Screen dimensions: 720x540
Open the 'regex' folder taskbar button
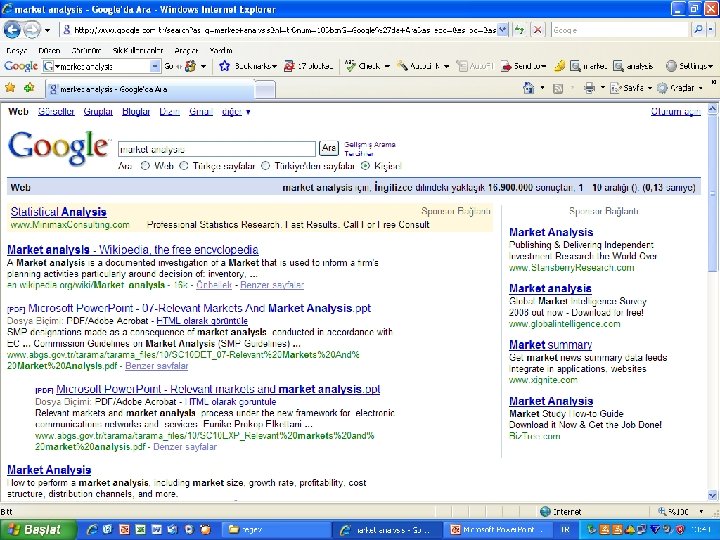pyautogui.click(x=276, y=530)
